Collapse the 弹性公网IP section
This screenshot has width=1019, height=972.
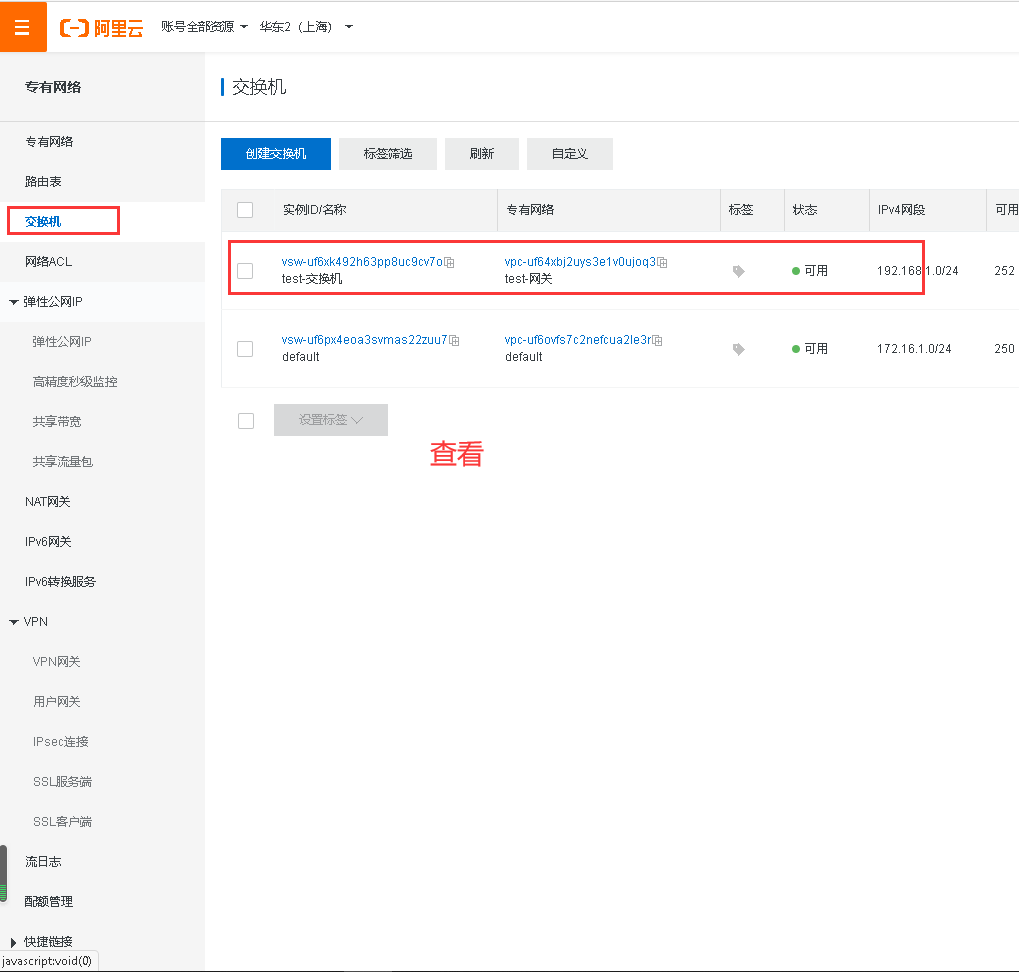click(x=14, y=302)
